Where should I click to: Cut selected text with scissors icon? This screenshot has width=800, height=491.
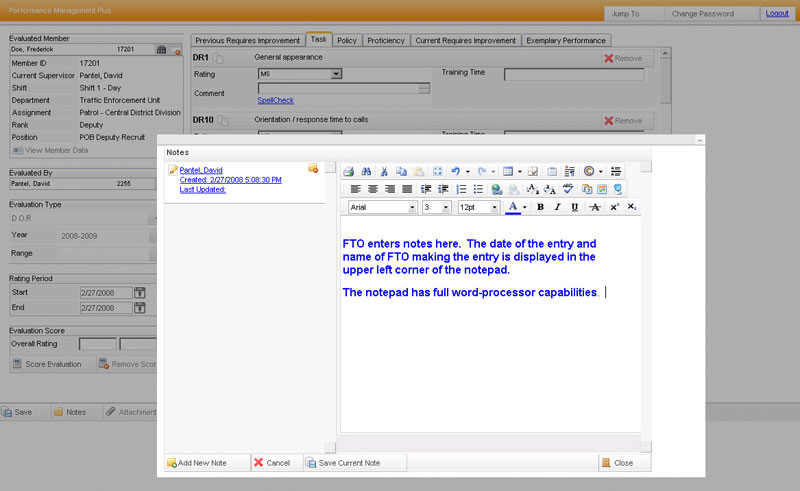[384, 171]
